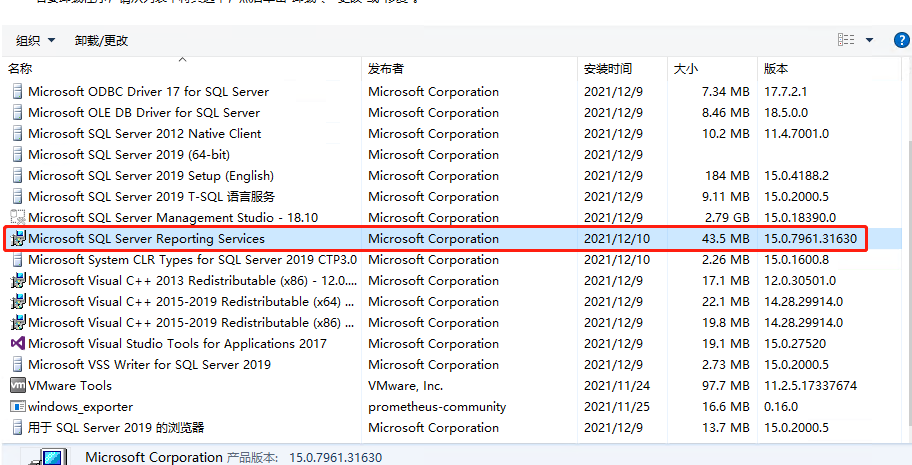Screen dimensions: 912x465
Task: Click the 用于 SQL Server 2019 的浏览器 icon
Action: click(x=18, y=427)
